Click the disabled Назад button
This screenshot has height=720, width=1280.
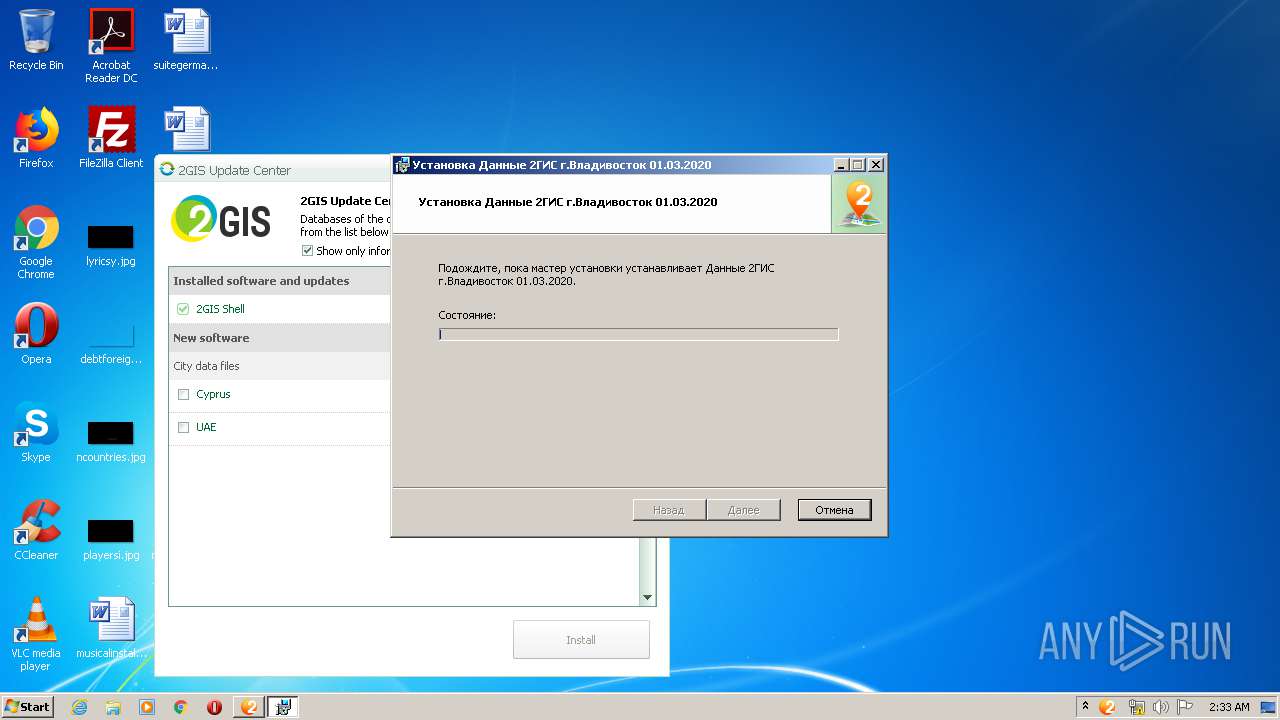pyautogui.click(x=669, y=510)
